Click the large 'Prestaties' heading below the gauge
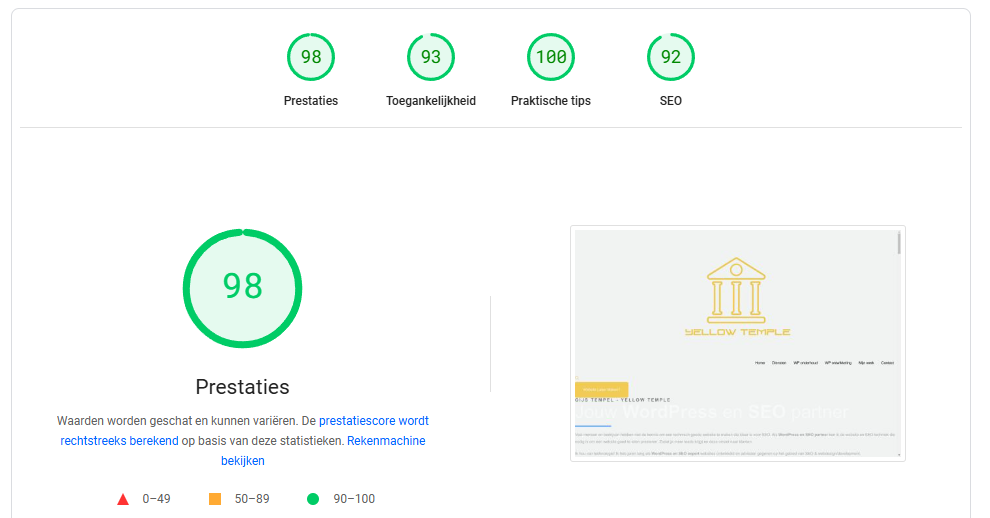This screenshot has height=518, width=990. (x=242, y=387)
